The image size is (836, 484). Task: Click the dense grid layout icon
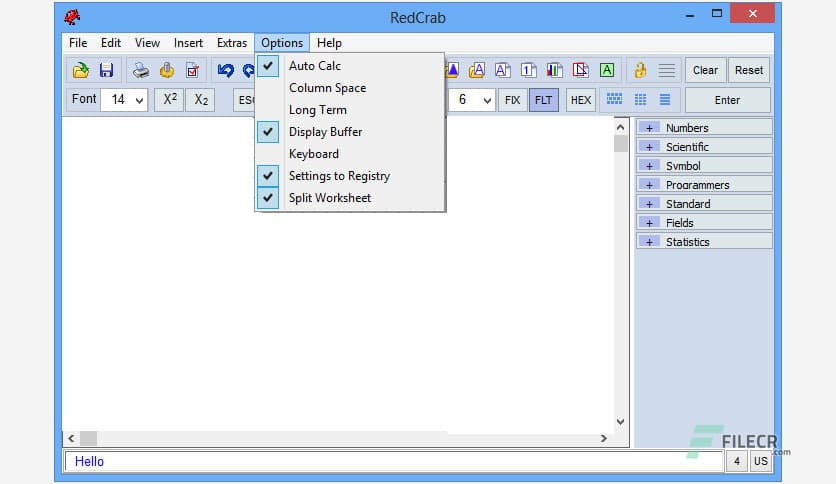(x=614, y=99)
